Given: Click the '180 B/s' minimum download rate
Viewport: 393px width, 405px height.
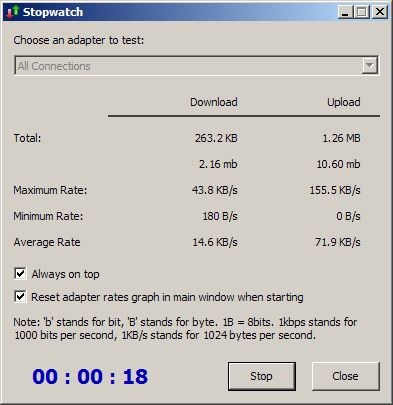Looking at the screenshot, I should tap(220, 216).
